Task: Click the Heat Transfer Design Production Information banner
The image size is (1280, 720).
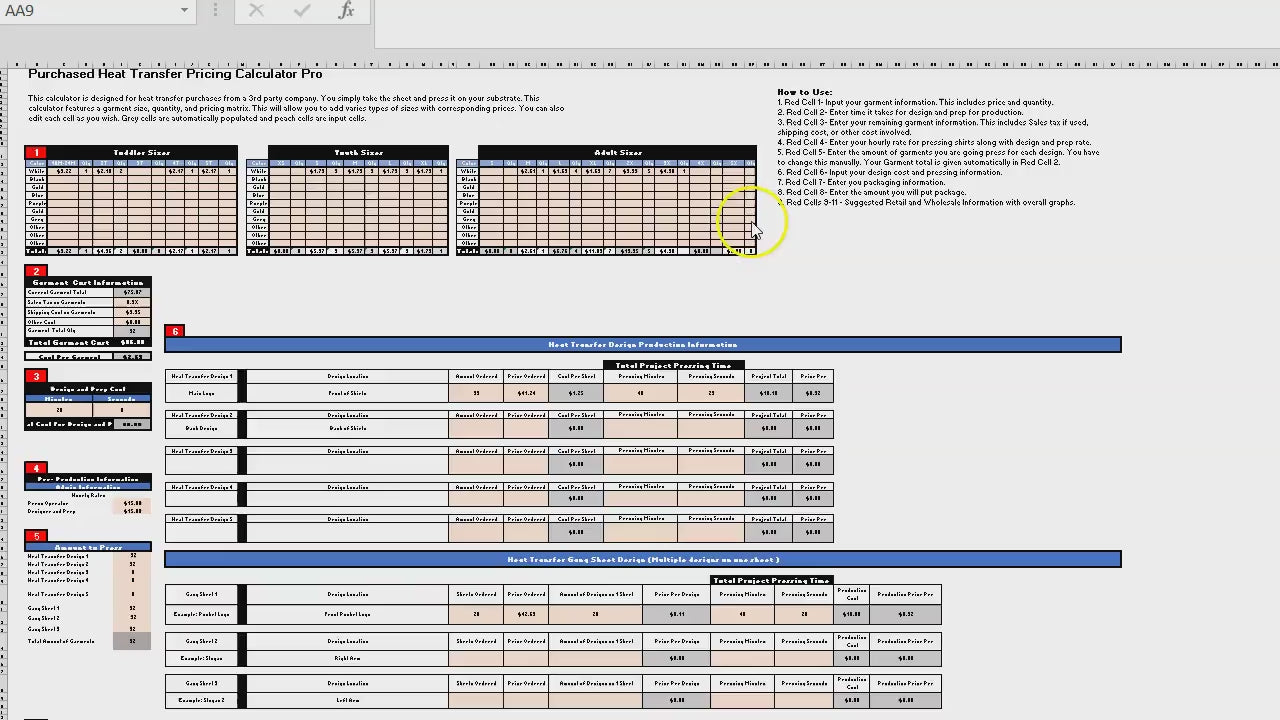Action: pyautogui.click(x=642, y=345)
